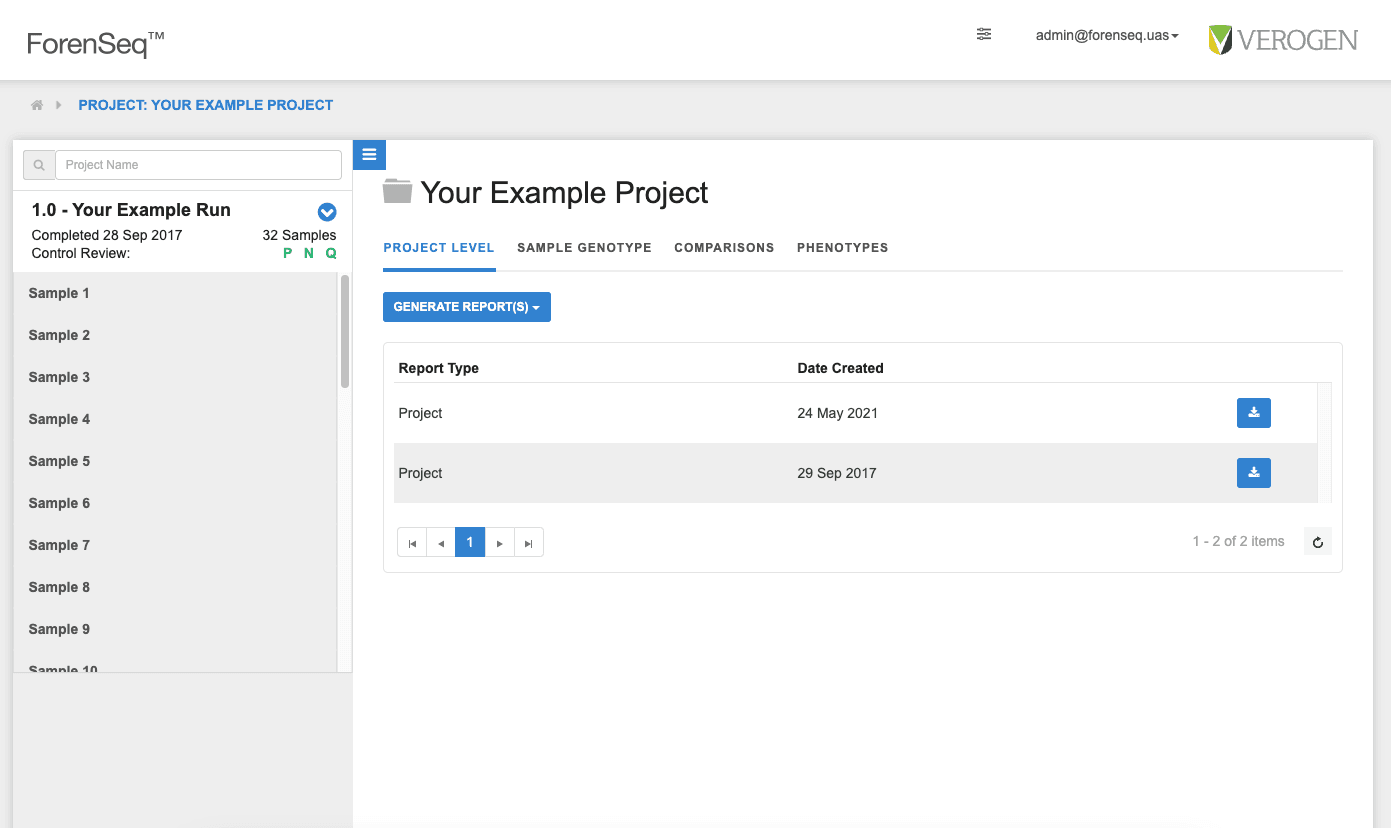Click the home icon in breadcrumb
This screenshot has width=1391, height=828.
(x=37, y=105)
